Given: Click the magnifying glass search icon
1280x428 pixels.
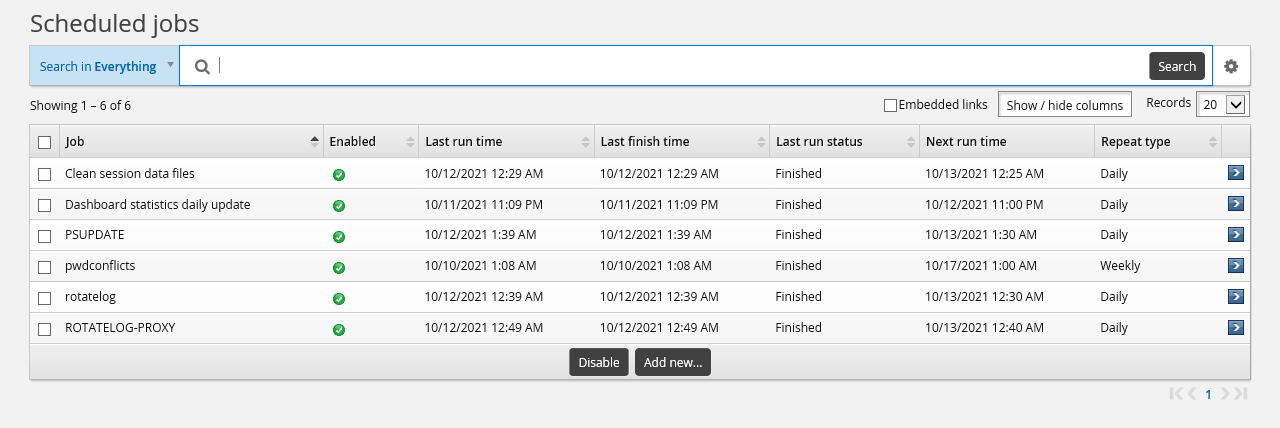Looking at the screenshot, I should click(x=202, y=67).
